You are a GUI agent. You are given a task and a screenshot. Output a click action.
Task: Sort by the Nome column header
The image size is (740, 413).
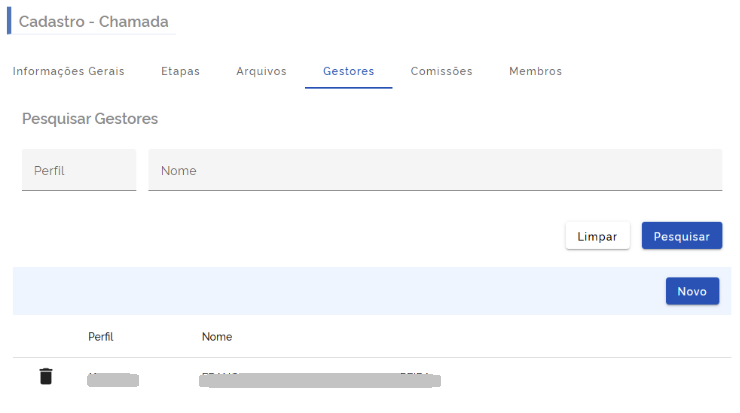coord(217,337)
